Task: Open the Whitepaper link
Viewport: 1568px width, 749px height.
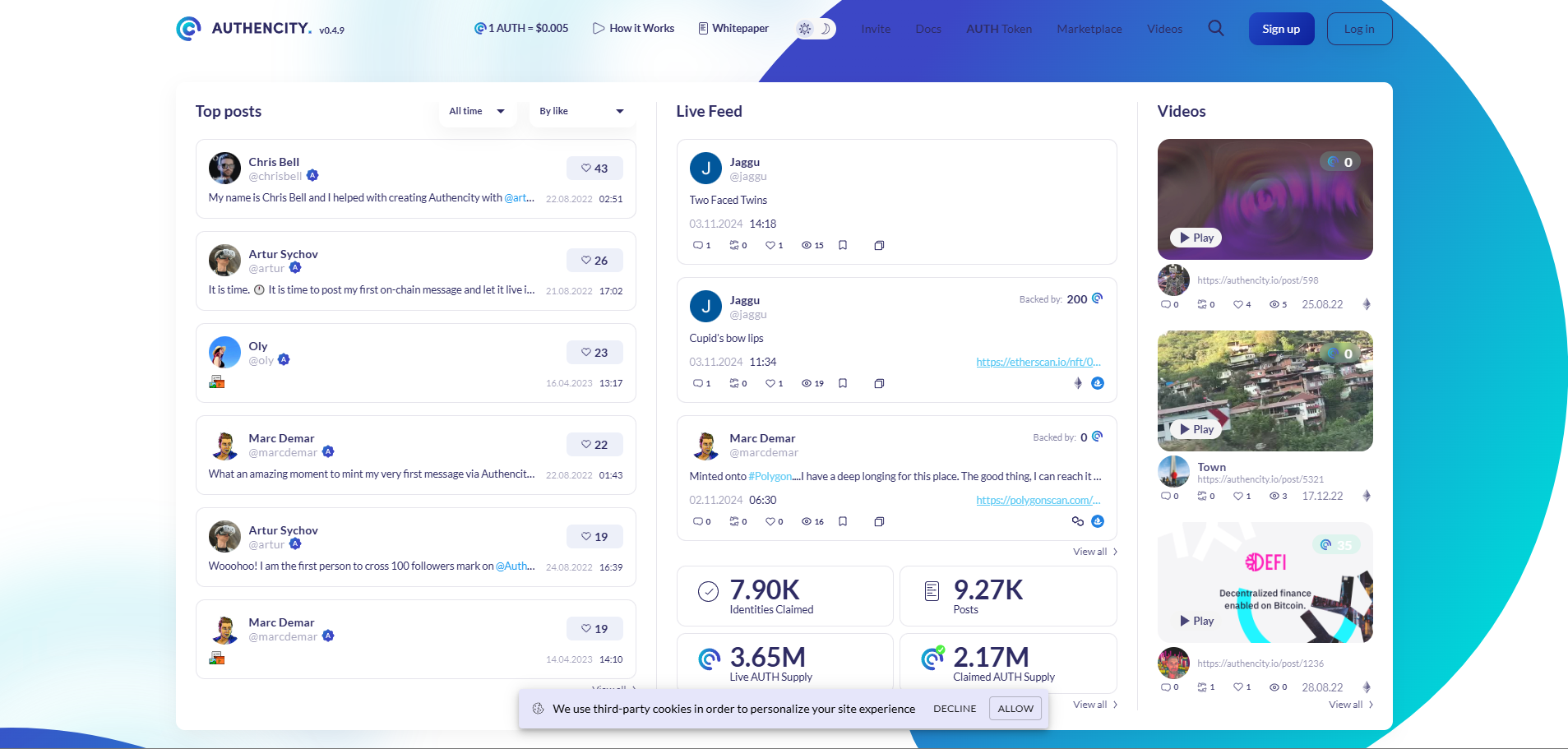Action: pyautogui.click(x=733, y=28)
